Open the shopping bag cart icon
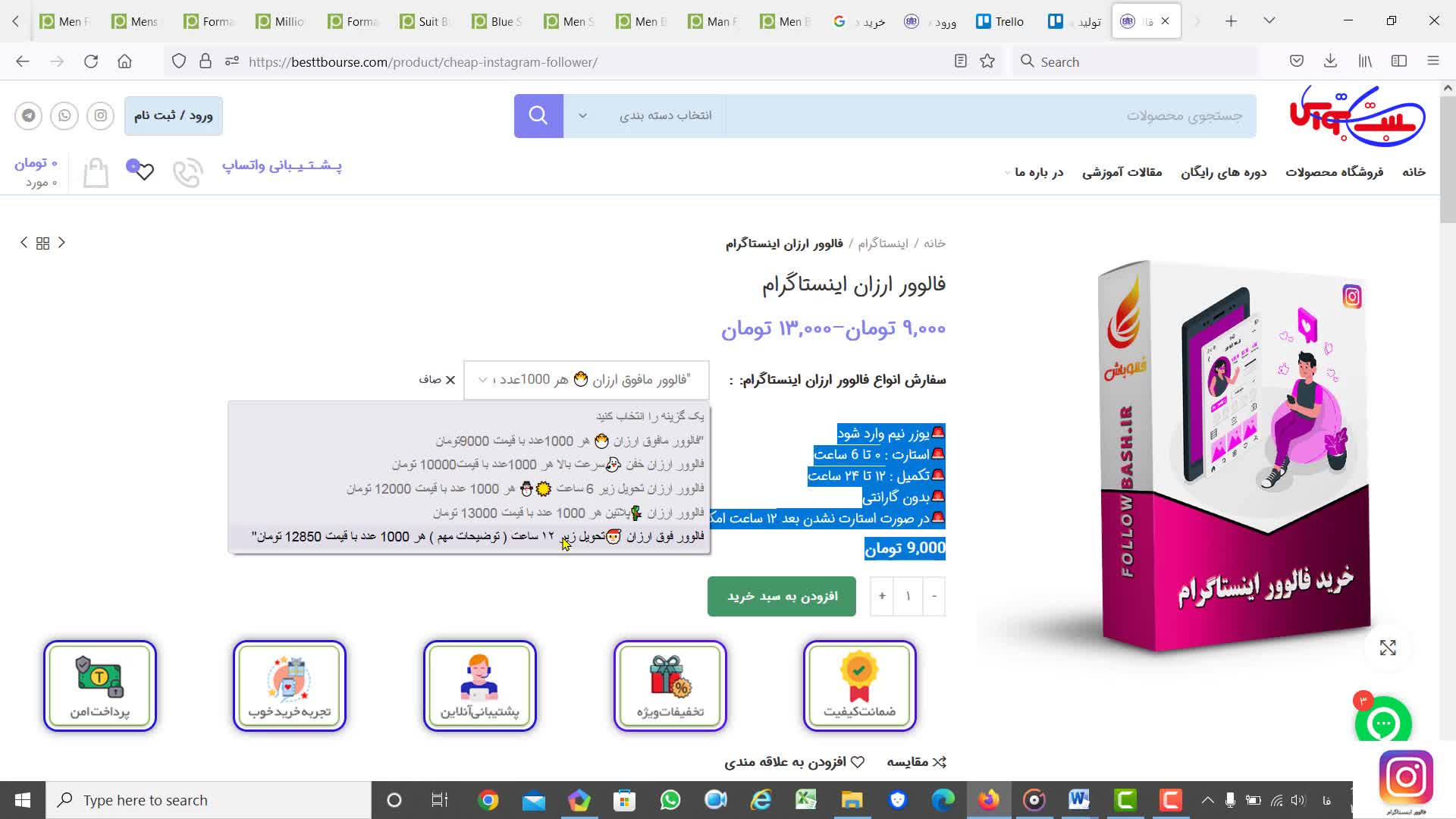Image resolution: width=1456 pixels, height=819 pixels. [96, 173]
